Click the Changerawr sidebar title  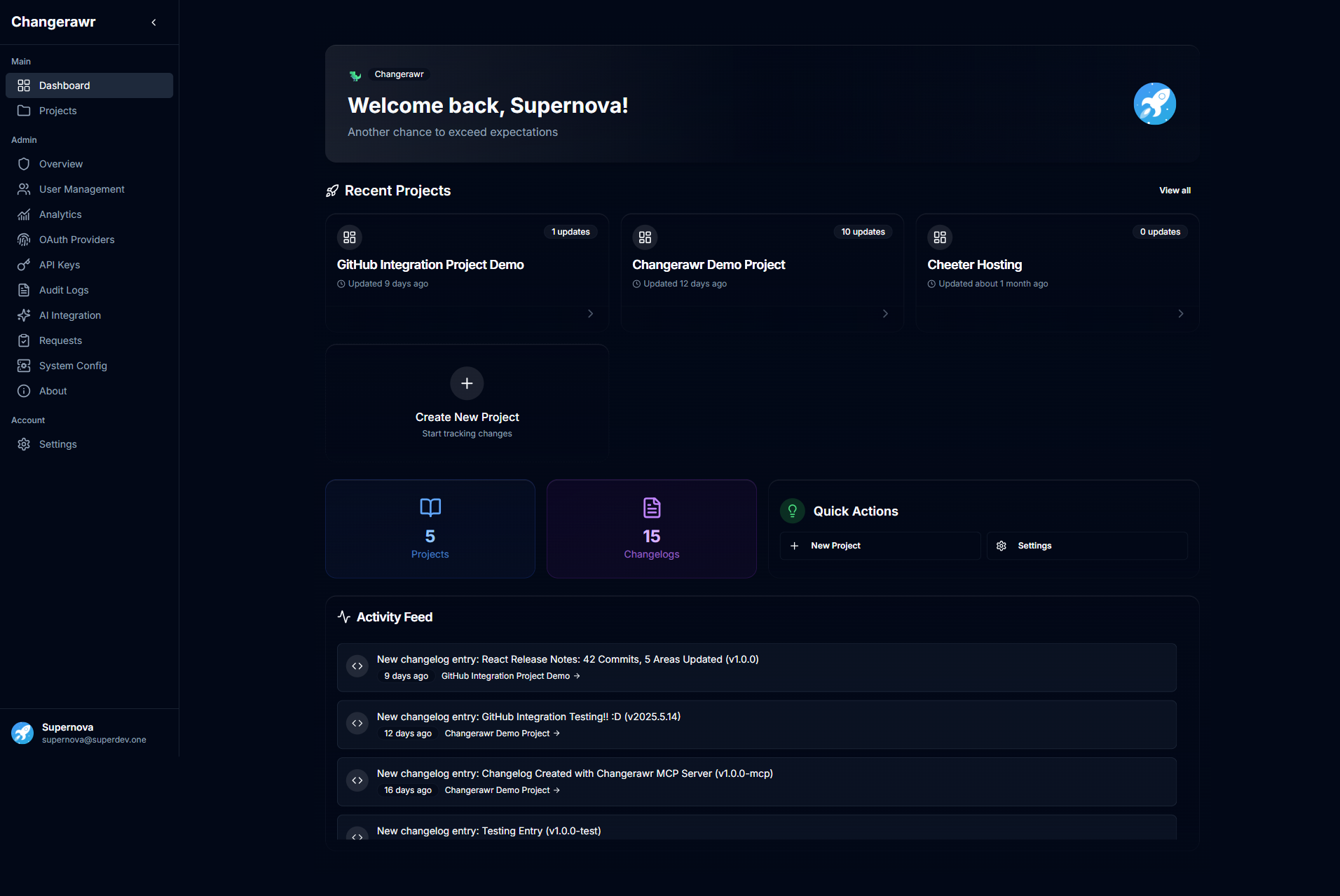53,22
